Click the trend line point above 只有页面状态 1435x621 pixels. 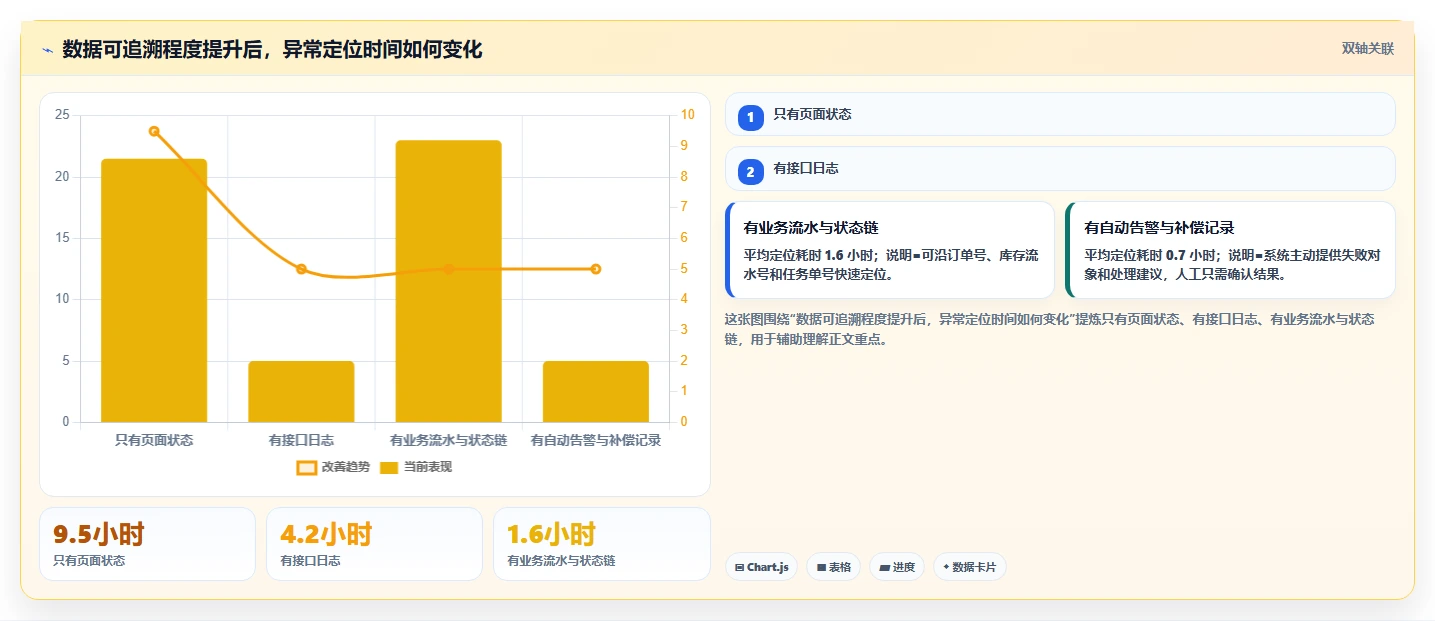[154, 131]
